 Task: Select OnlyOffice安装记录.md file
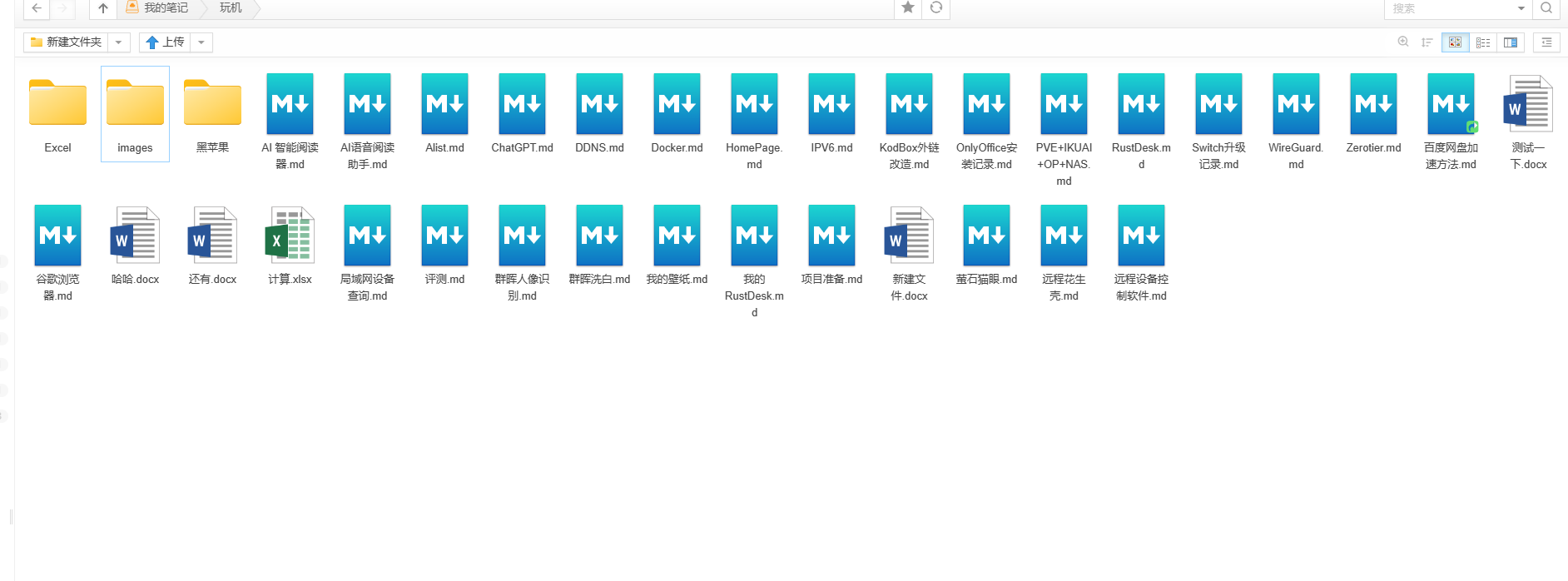pos(986,122)
